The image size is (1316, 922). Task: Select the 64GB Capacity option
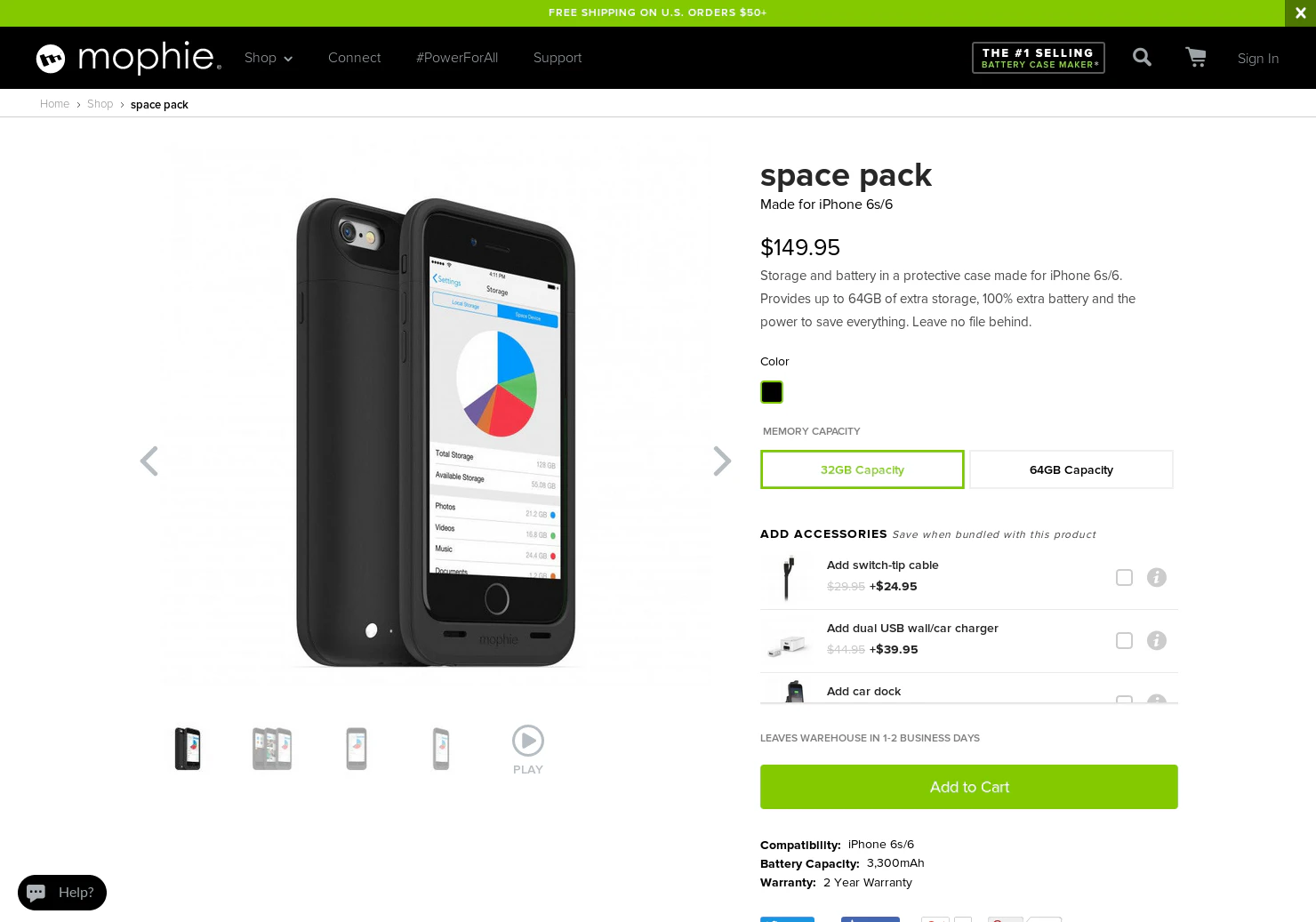(1071, 469)
